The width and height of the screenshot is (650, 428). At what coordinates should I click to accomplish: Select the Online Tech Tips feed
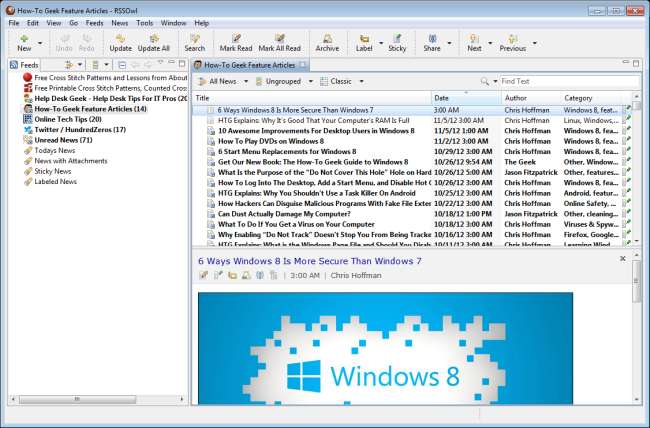pos(66,119)
